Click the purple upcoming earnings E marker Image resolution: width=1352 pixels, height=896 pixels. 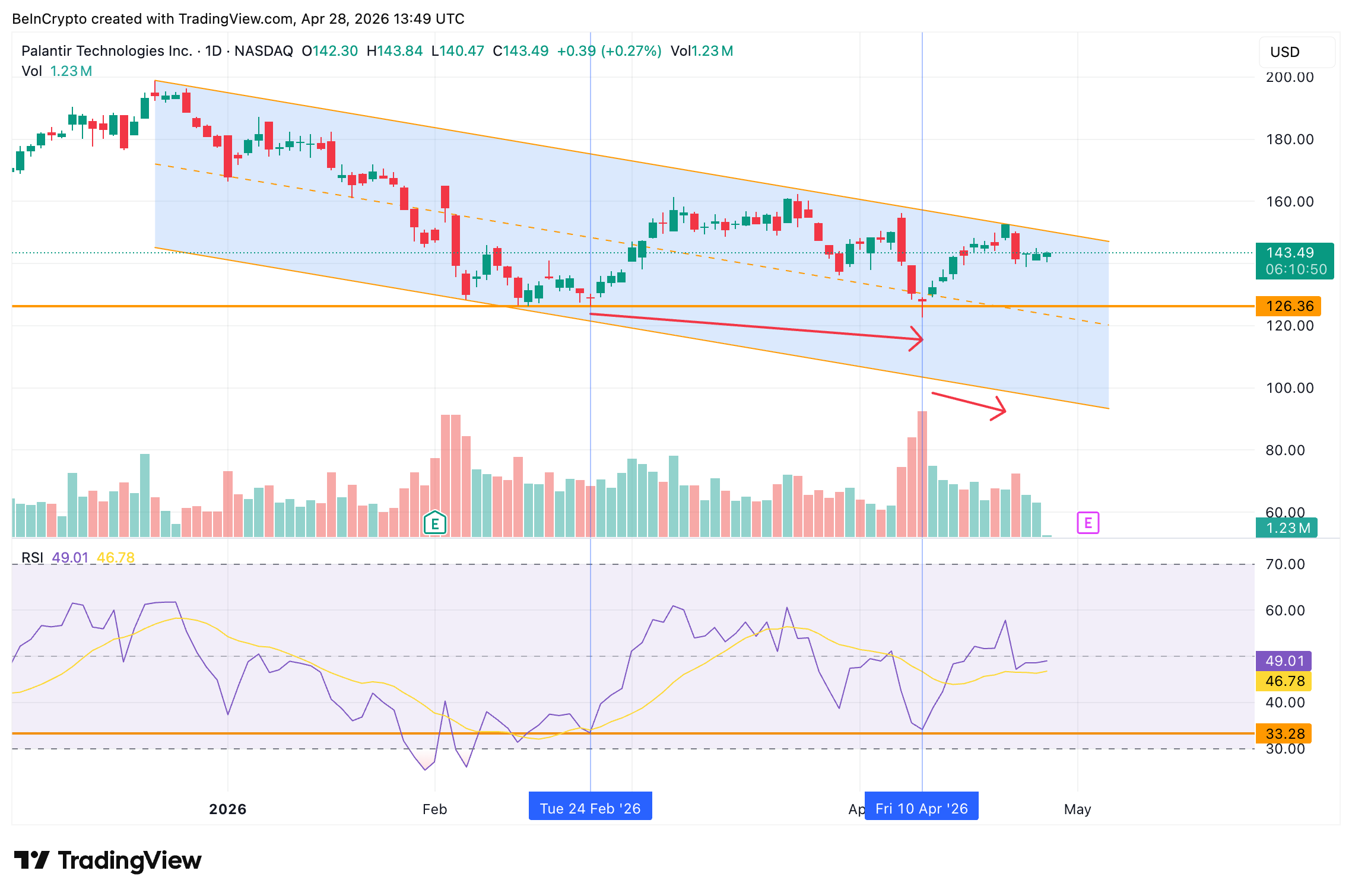(x=1087, y=523)
